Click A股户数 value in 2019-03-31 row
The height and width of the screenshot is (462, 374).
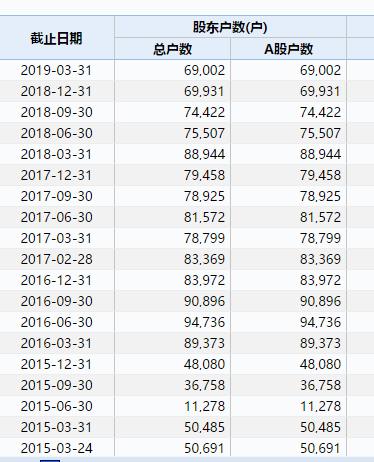[320, 70]
